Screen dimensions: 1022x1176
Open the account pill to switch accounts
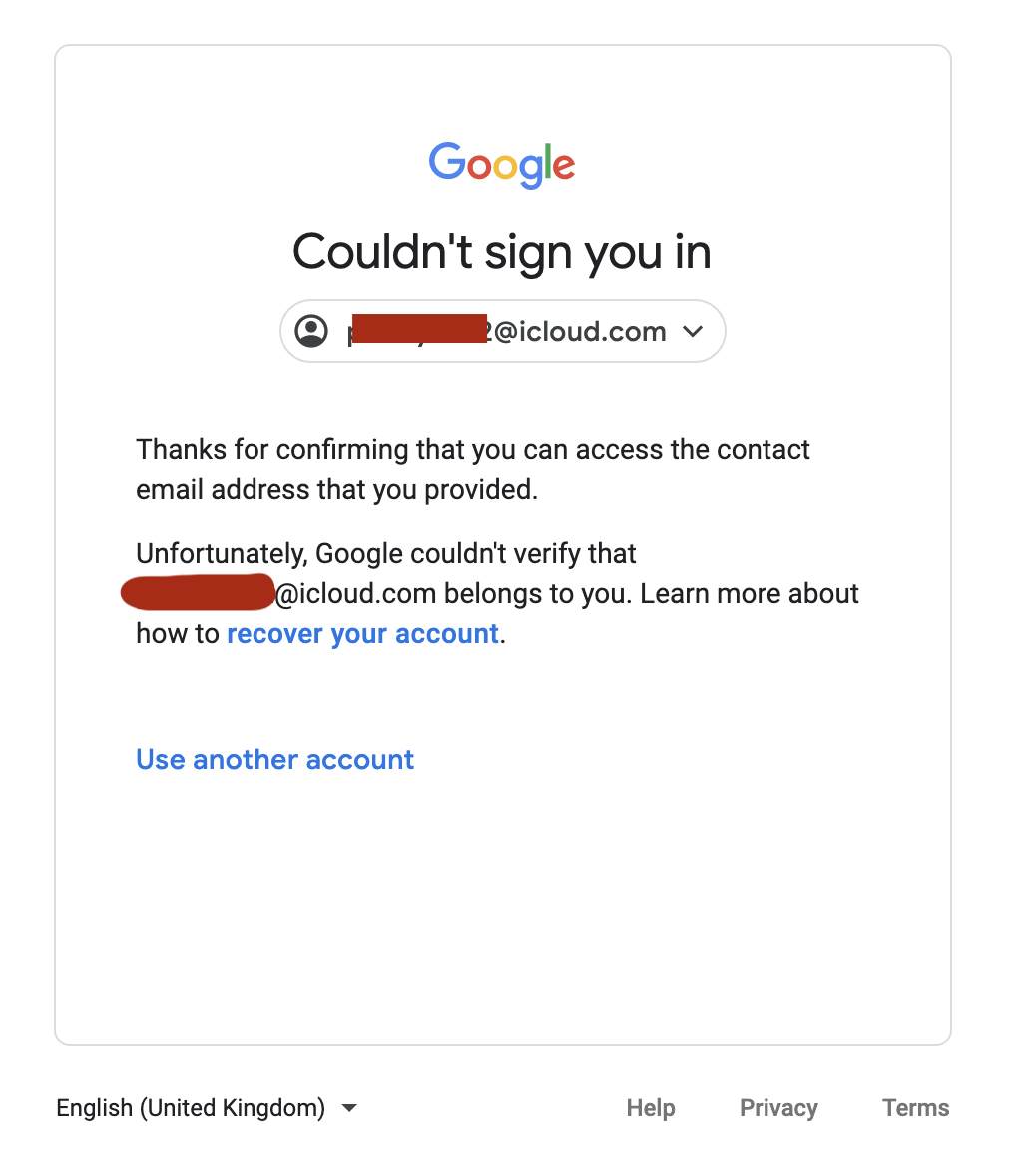point(502,331)
